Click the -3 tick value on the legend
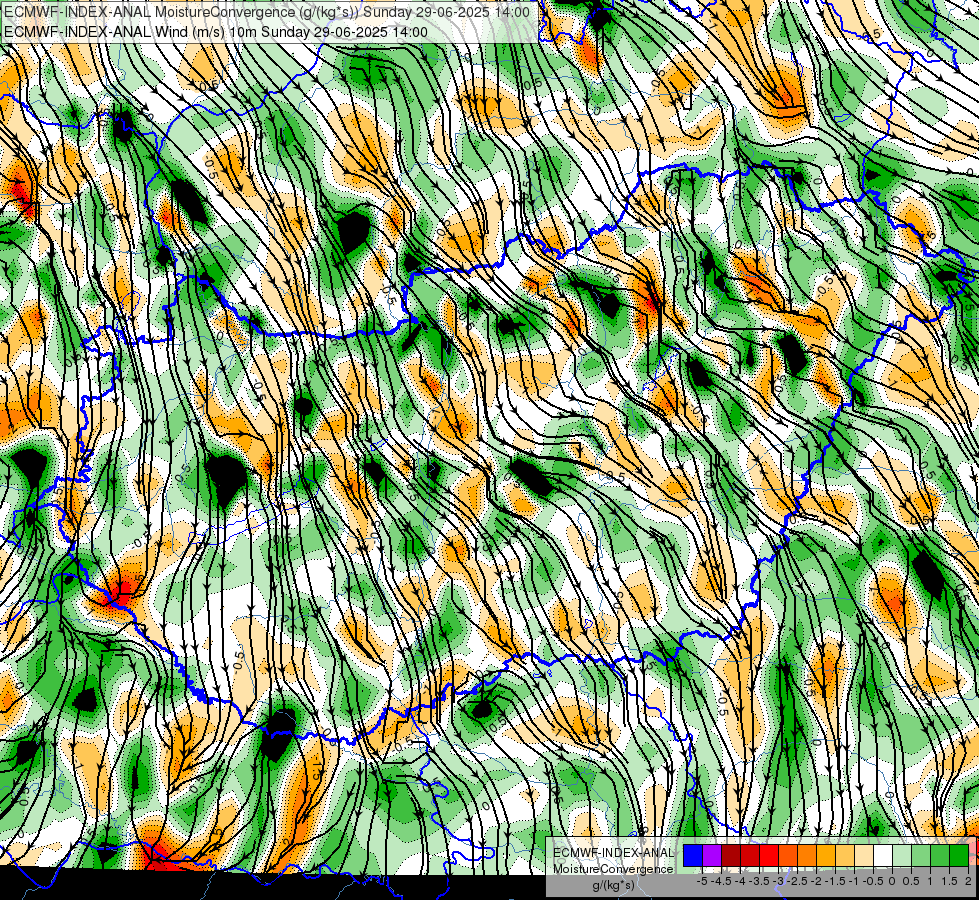Viewport: 979px width, 900px height. [x=778, y=881]
